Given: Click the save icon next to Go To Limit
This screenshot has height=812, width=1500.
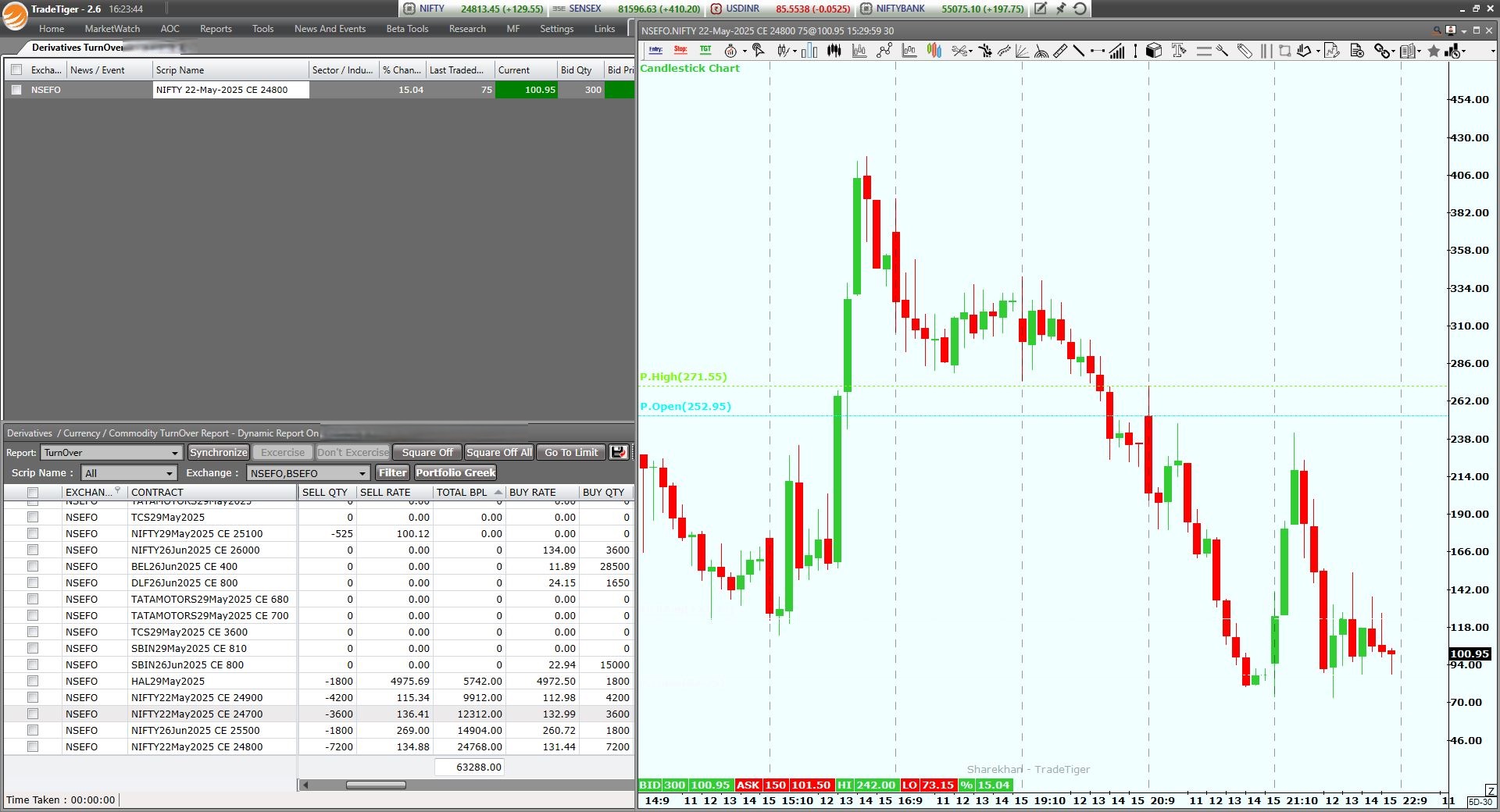Looking at the screenshot, I should (619, 452).
